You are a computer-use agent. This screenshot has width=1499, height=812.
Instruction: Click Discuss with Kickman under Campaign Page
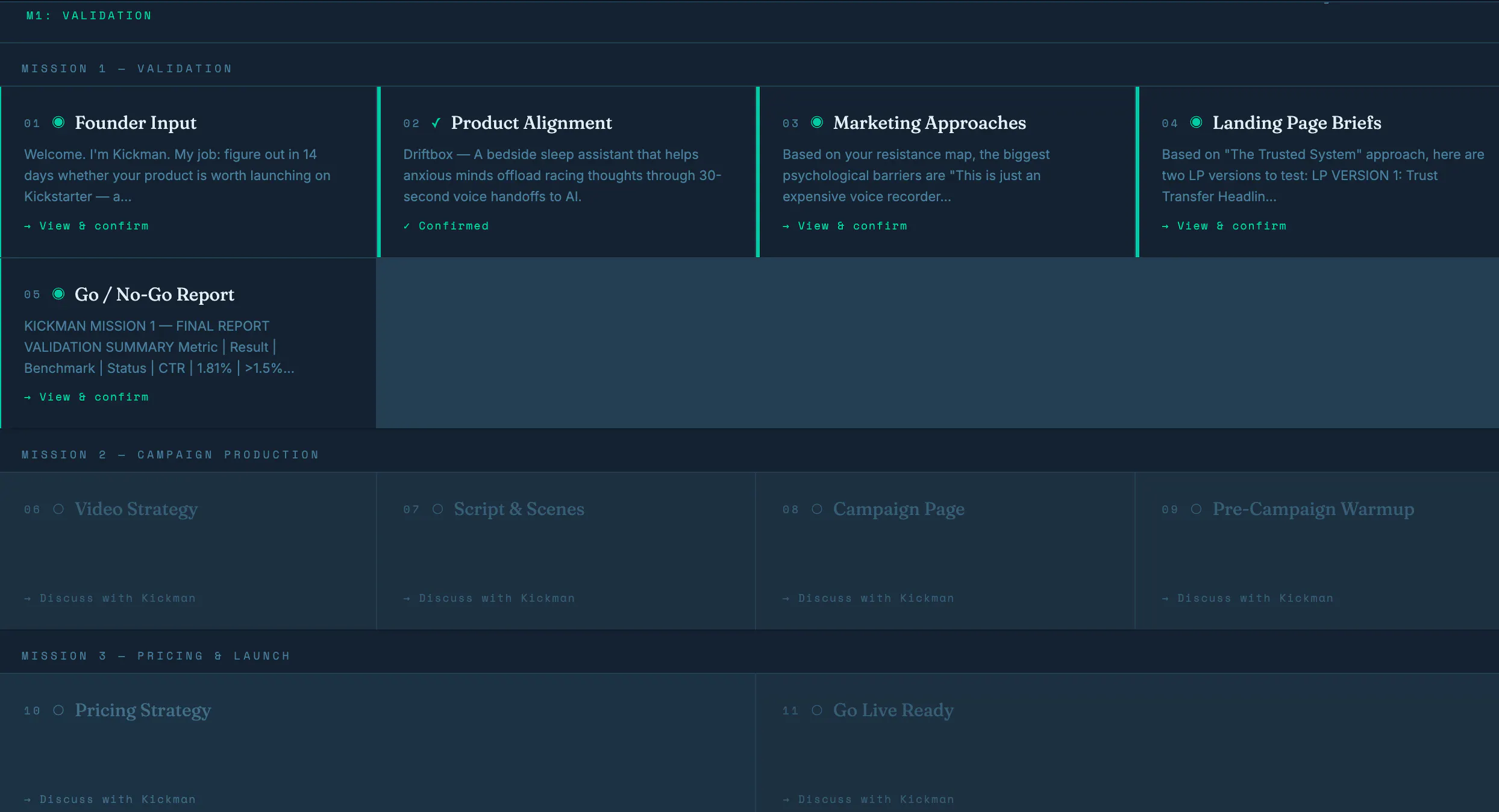point(869,598)
